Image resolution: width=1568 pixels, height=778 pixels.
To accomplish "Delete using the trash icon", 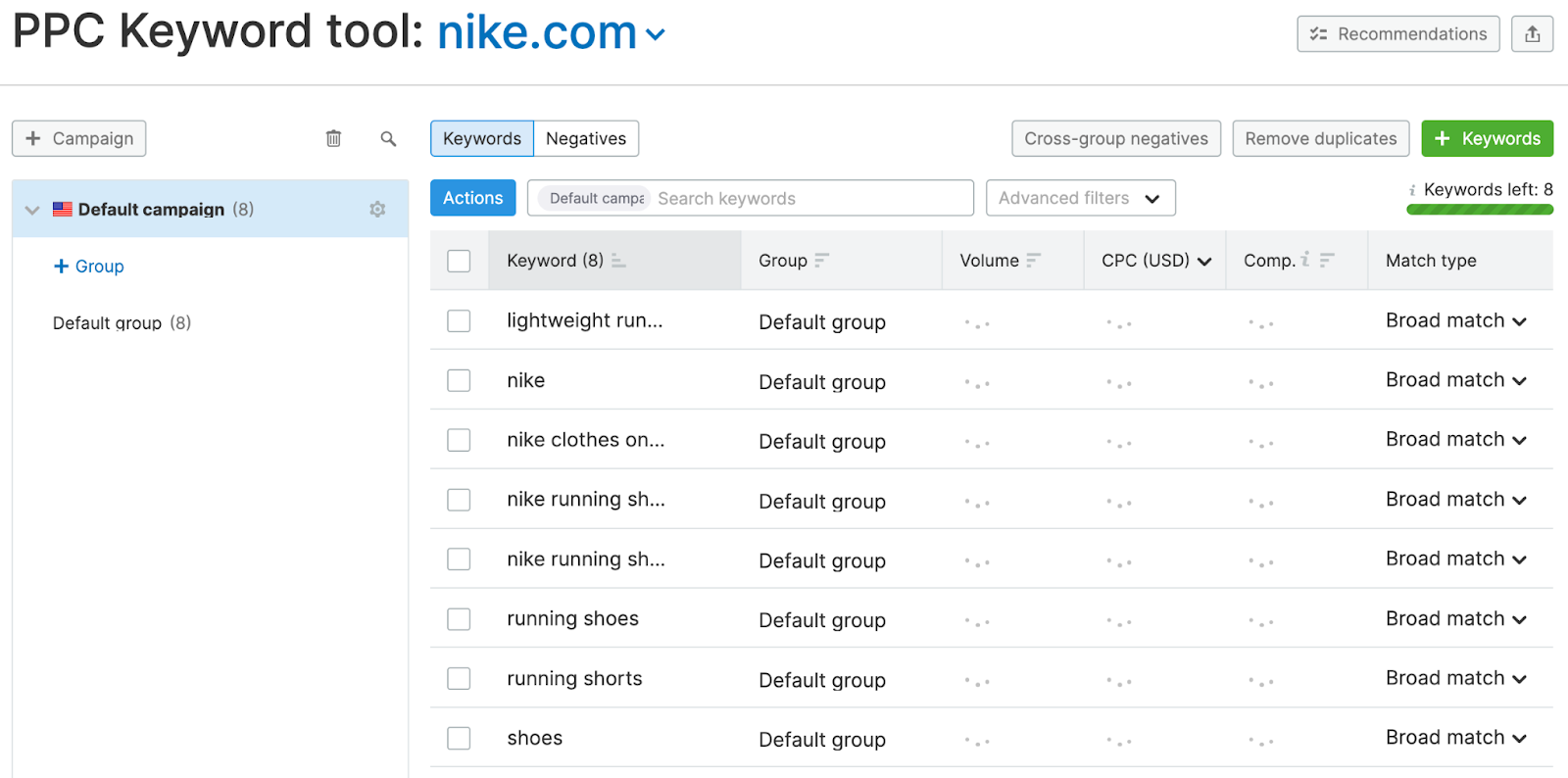I will 333,138.
